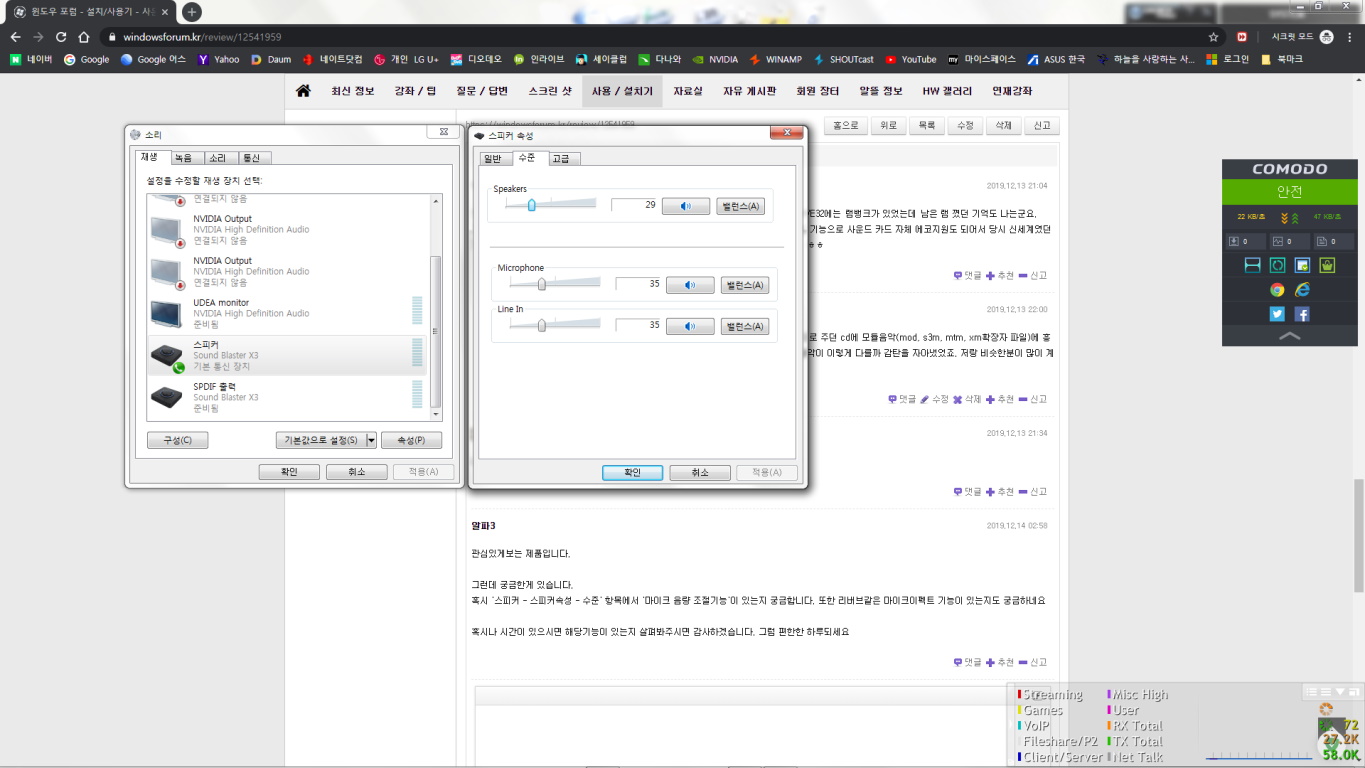1365x768 pixels.
Task: Open the 최신 정보 menu
Action: (353, 91)
